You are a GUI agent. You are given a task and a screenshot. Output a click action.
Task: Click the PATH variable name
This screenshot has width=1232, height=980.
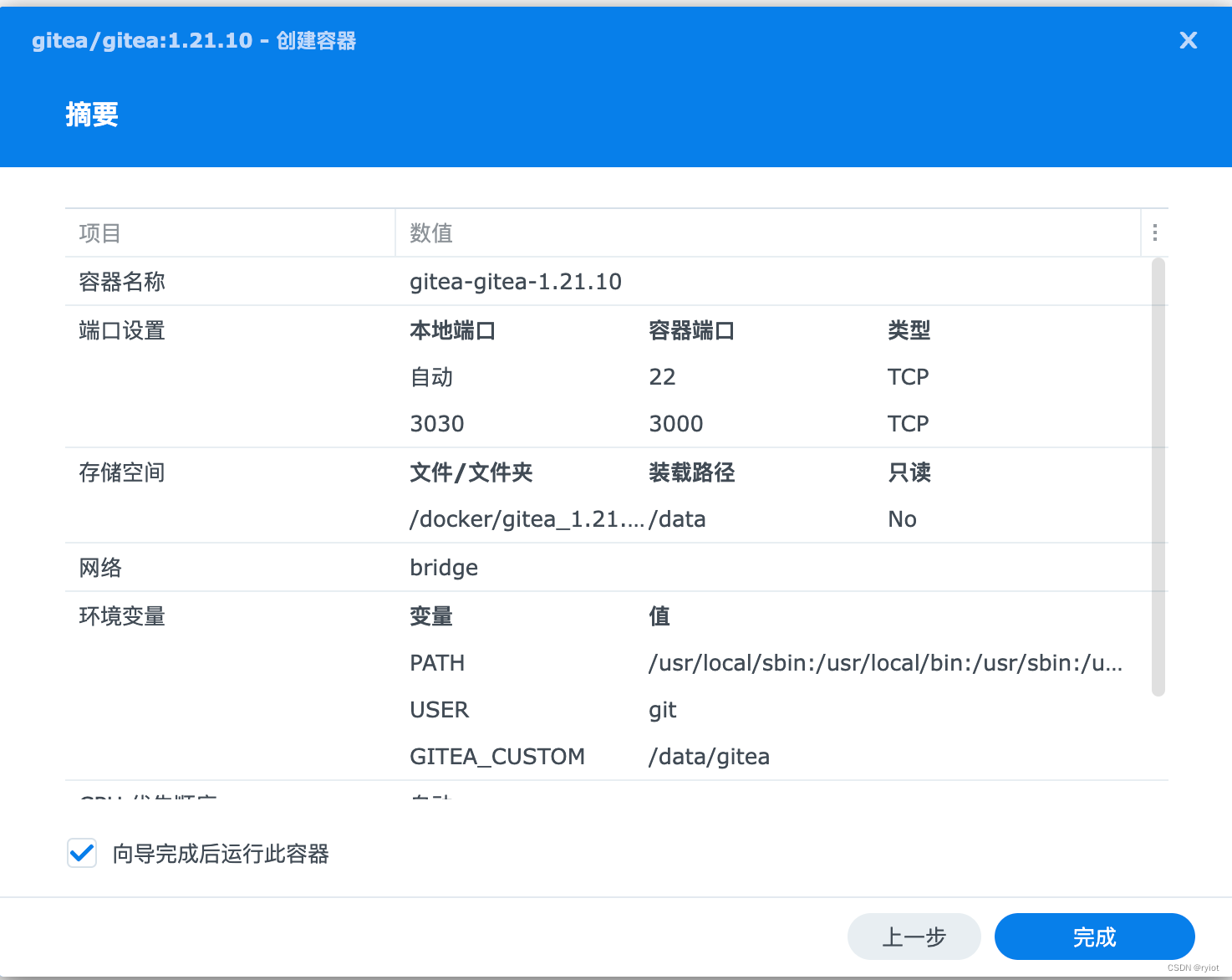tap(437, 663)
